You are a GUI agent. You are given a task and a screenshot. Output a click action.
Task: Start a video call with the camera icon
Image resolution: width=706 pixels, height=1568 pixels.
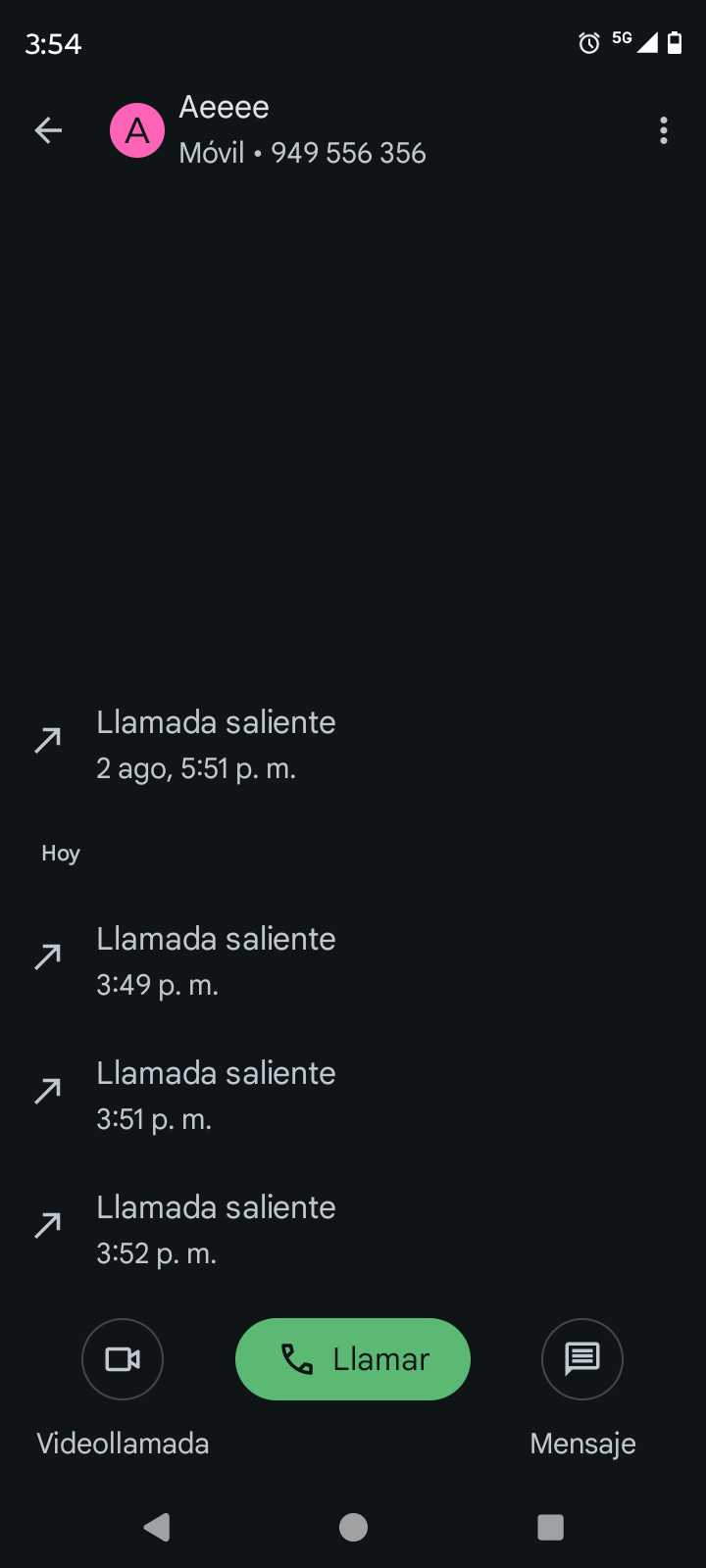click(x=123, y=1359)
